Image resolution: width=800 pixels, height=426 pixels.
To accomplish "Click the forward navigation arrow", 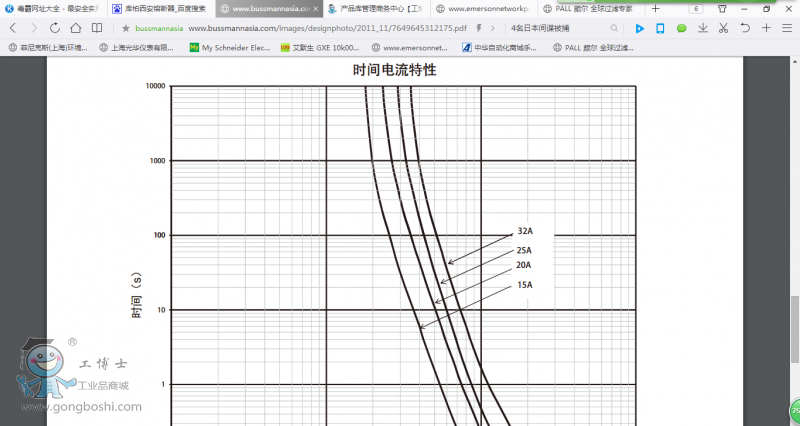I will click(32, 28).
